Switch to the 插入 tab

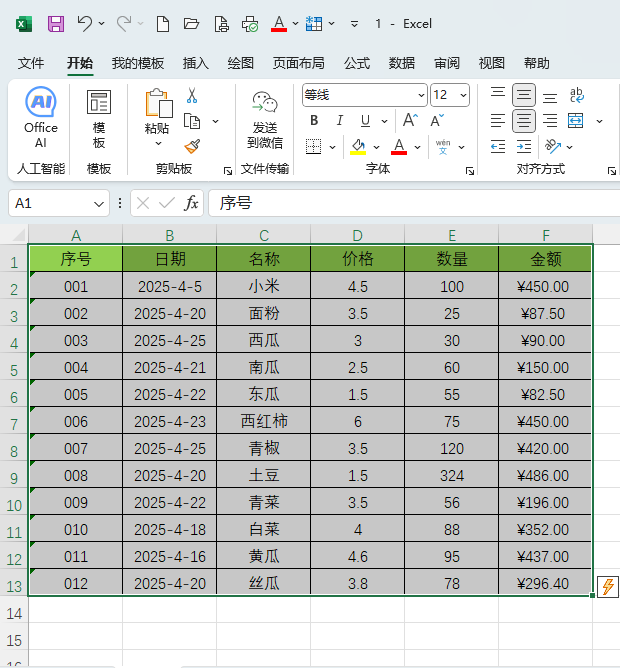pos(196,63)
